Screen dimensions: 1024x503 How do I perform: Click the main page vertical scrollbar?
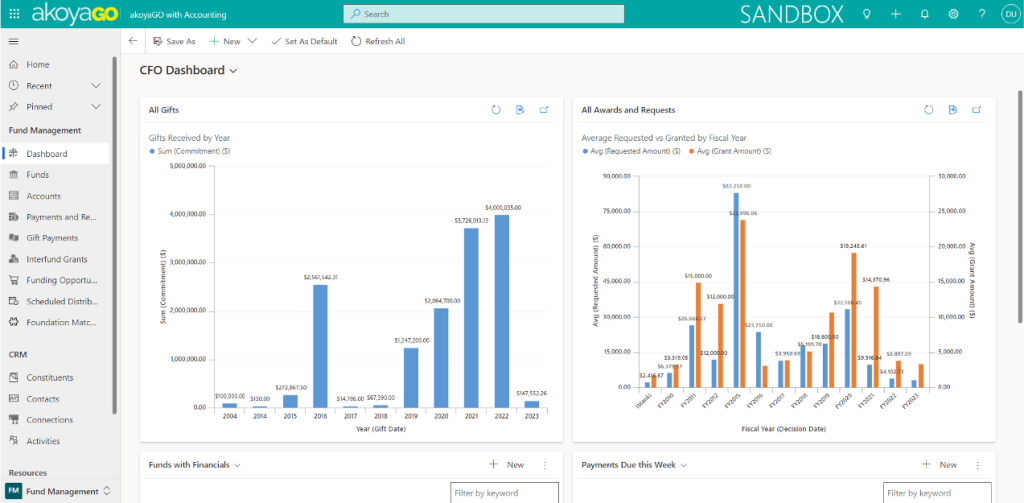coord(1019,206)
